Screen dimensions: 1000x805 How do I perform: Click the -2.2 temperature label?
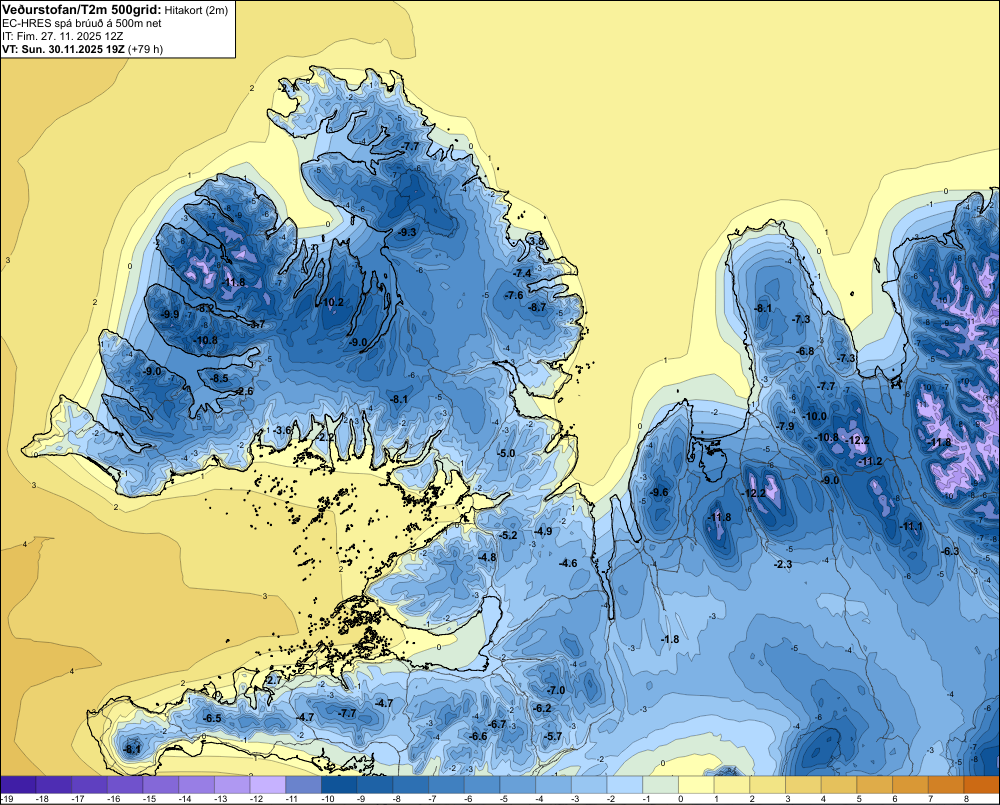point(325,438)
